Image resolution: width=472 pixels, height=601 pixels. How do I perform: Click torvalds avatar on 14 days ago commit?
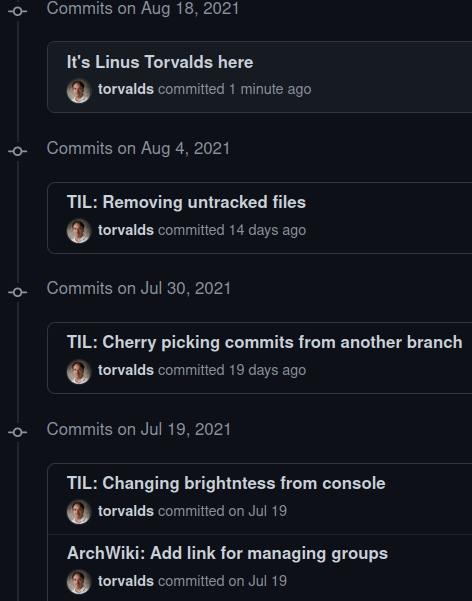click(x=79, y=231)
